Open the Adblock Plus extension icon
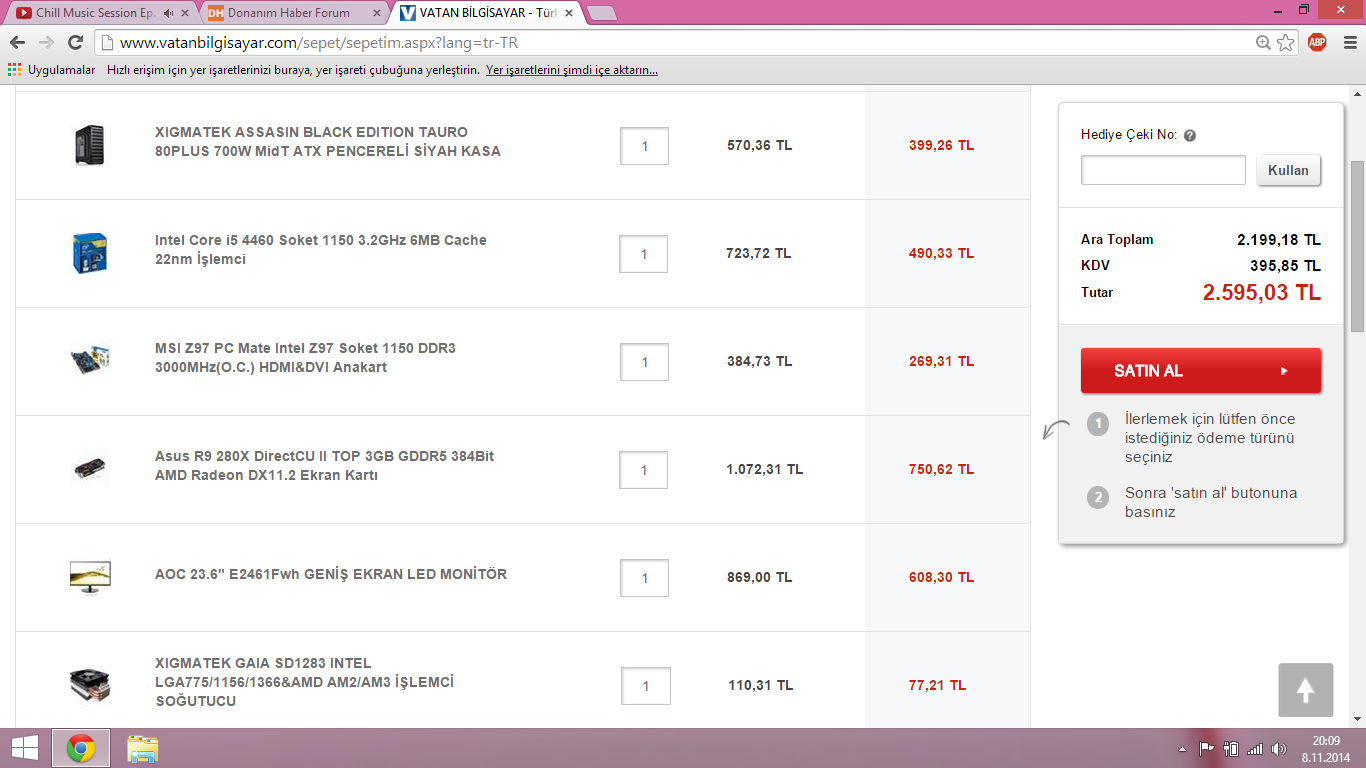 1317,42
